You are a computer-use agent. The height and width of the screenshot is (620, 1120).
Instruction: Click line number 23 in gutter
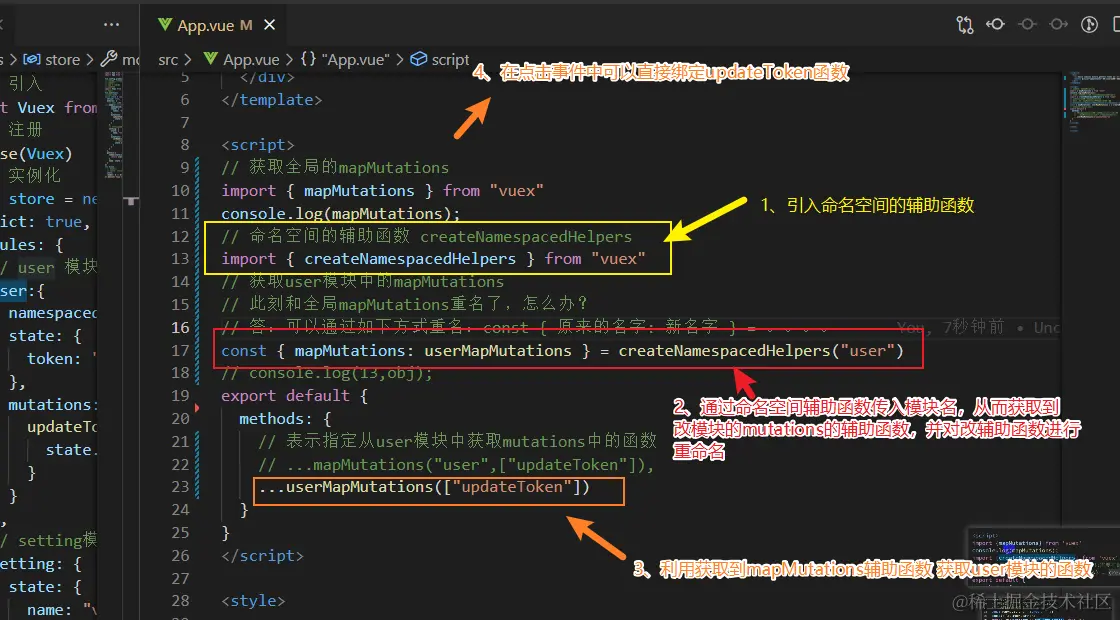pyautogui.click(x=180, y=486)
